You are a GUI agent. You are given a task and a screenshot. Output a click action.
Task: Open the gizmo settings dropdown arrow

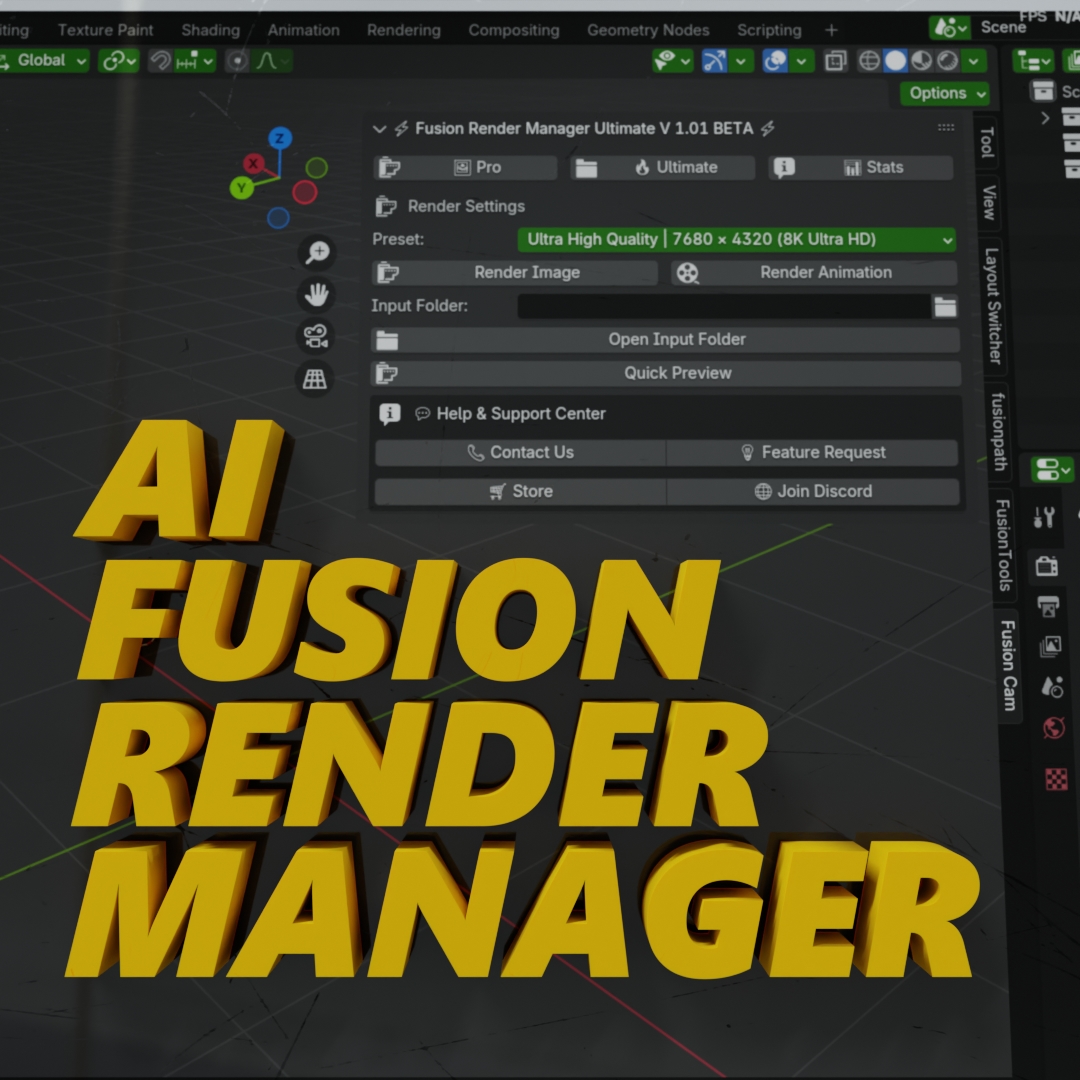point(740,61)
